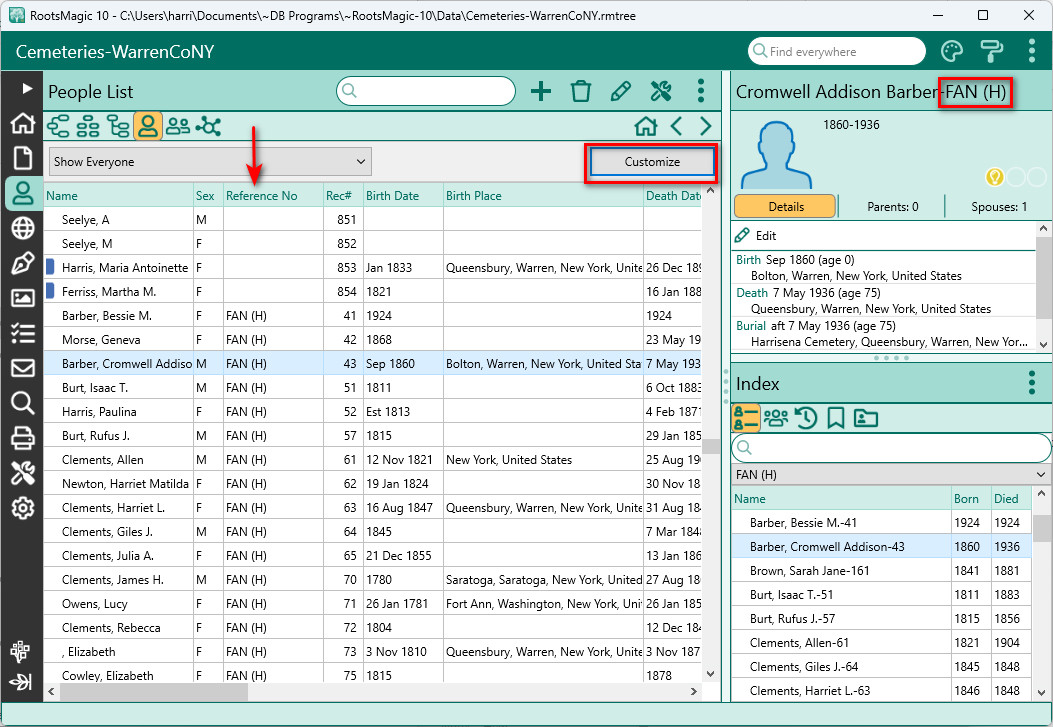Screen dimensions: 1053x727
Task: Sort by Rec# column header
Action: click(343, 196)
